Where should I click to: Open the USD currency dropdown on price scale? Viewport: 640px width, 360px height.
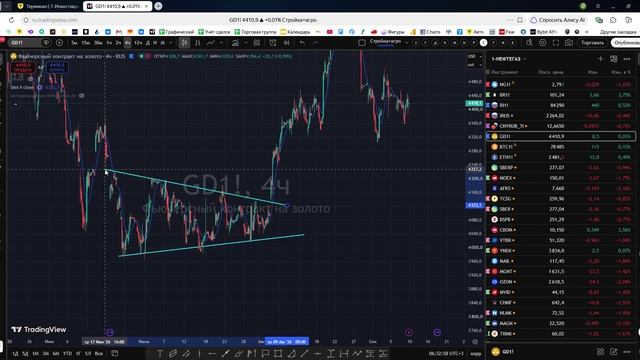[474, 56]
